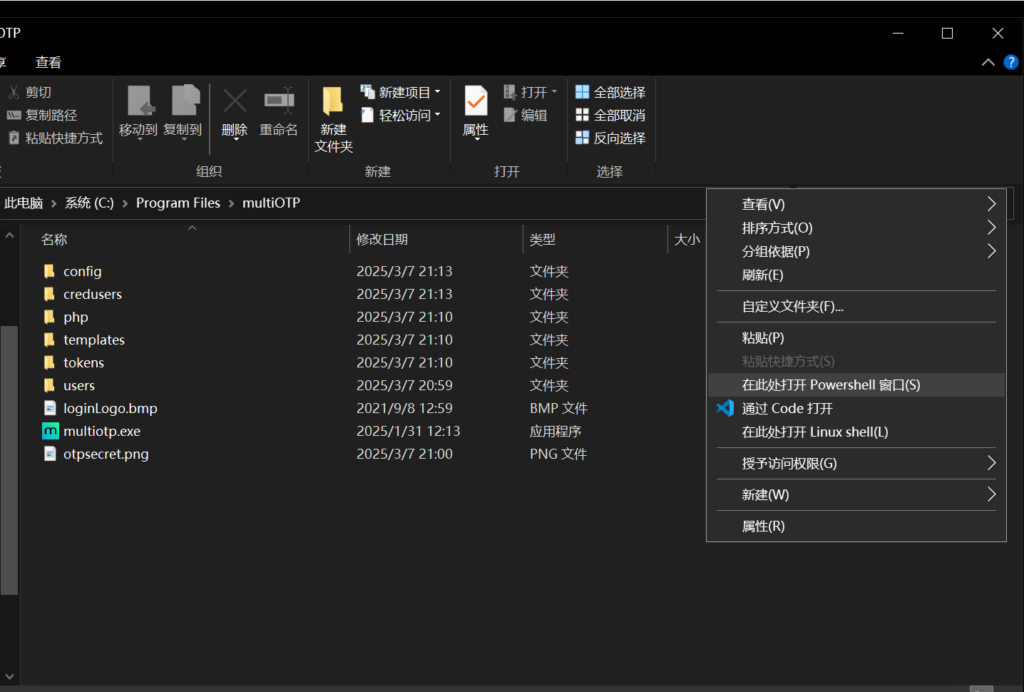Open the 轻松访问 dropdown arrow
1024x692 pixels.
[438, 116]
